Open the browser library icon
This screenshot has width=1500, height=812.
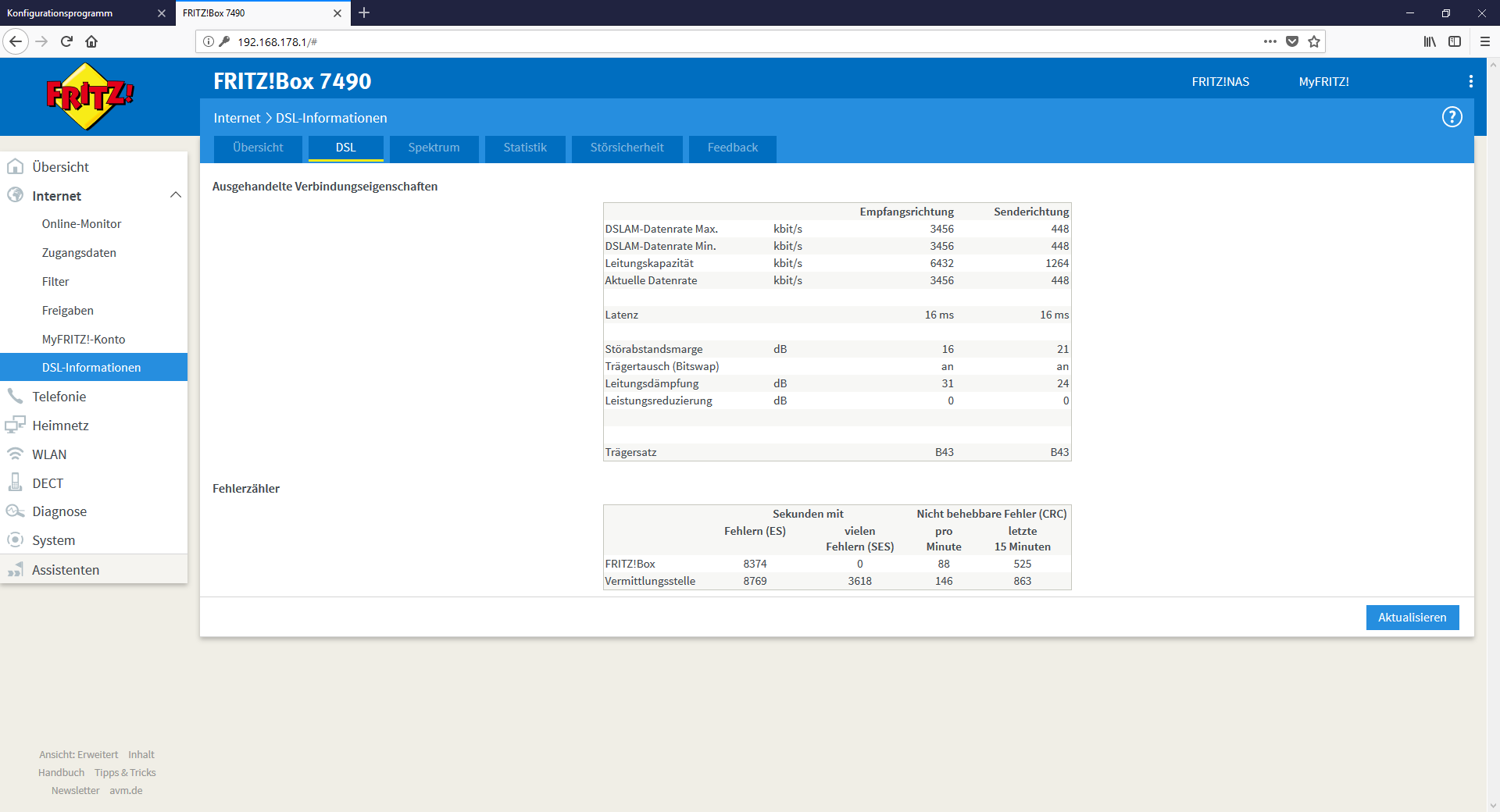tap(1430, 41)
